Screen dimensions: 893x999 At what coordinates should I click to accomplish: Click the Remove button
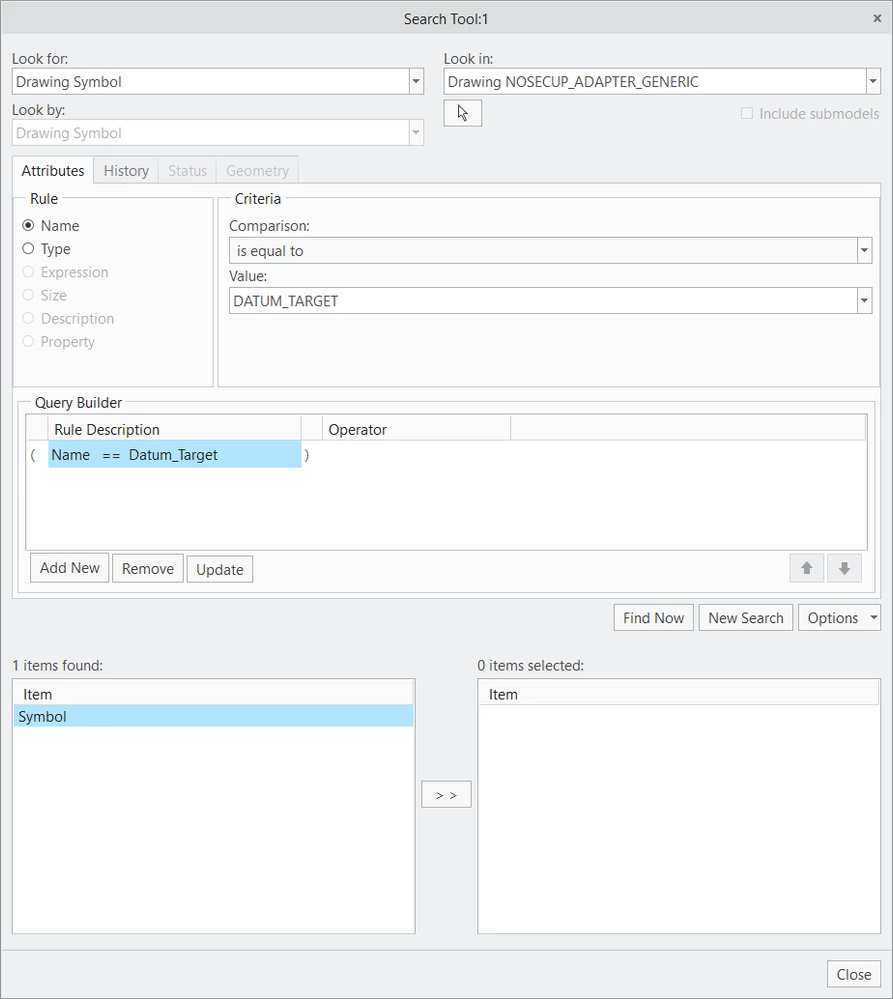point(148,568)
